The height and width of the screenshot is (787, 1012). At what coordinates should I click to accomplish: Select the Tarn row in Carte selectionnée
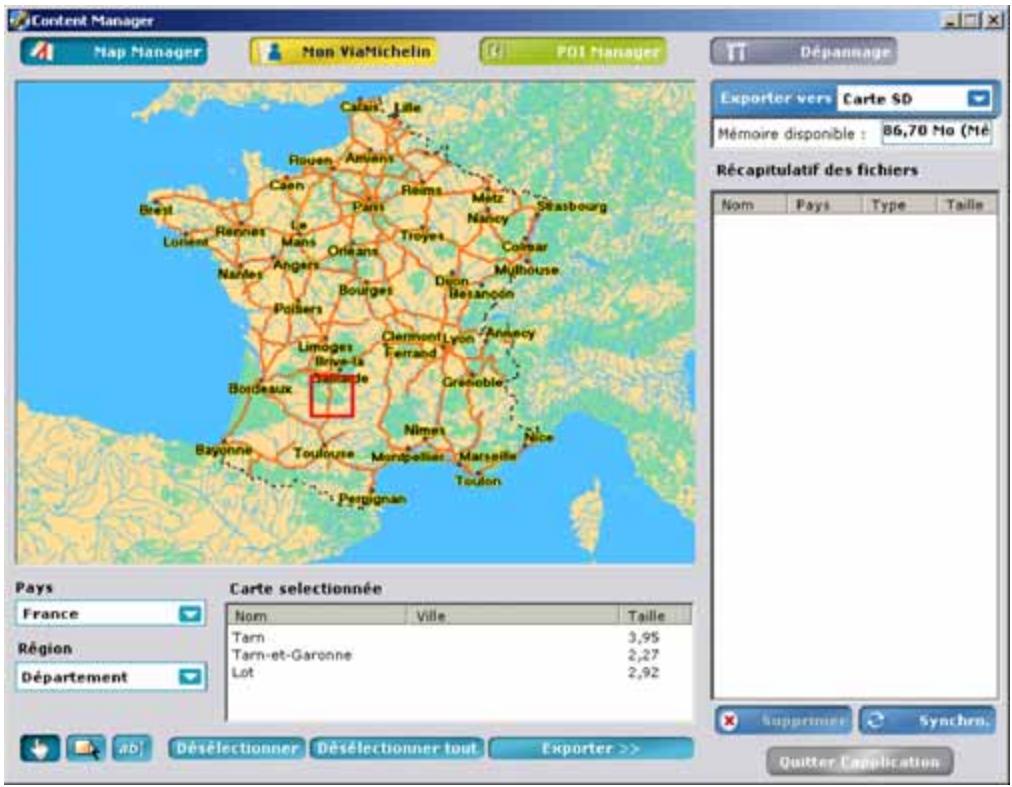tap(459, 637)
